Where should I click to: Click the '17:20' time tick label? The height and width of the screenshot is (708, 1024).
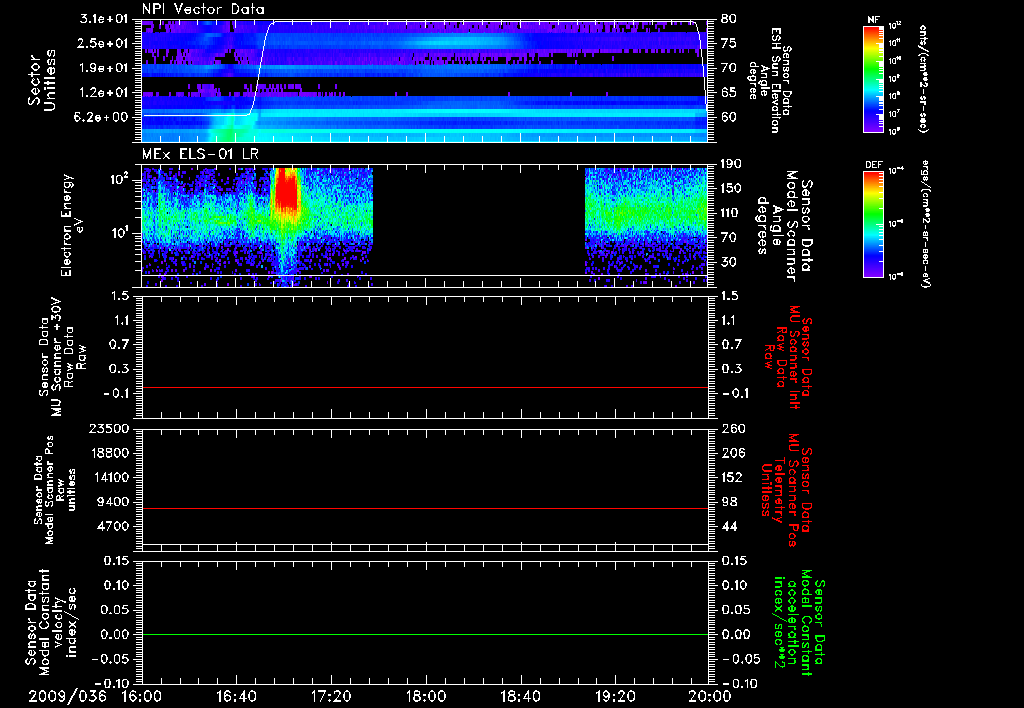tap(330, 696)
